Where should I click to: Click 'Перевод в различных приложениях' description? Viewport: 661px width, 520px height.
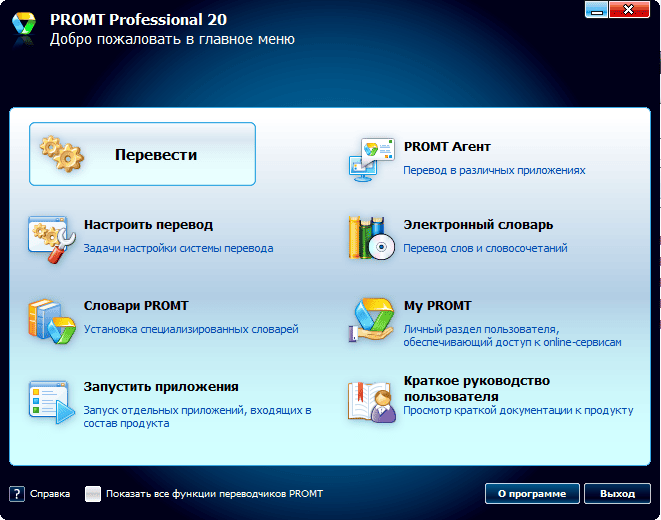494,170
